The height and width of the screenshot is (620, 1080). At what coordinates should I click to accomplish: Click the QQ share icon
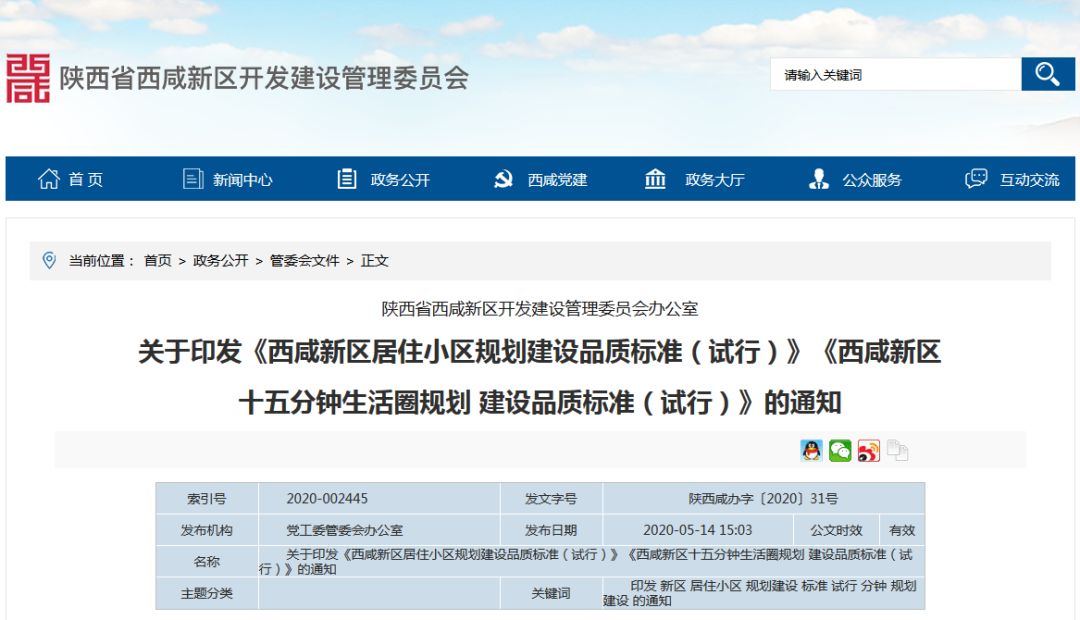coord(811,450)
